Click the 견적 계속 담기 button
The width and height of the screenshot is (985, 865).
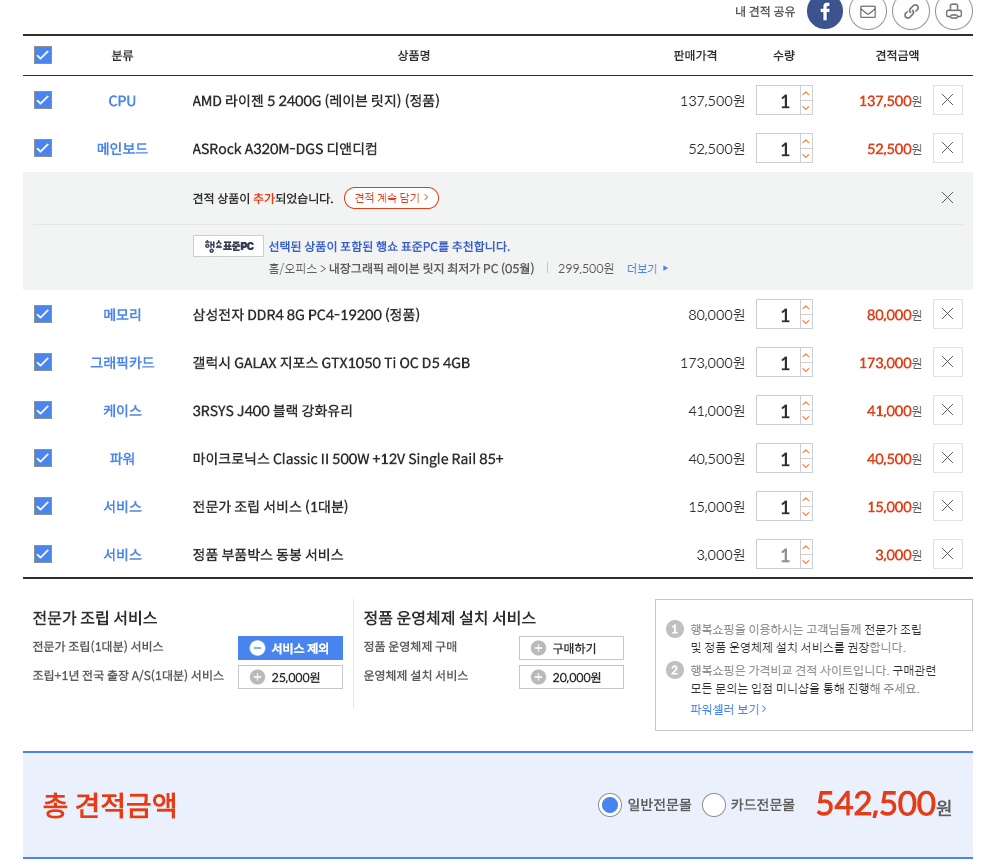tap(391, 198)
